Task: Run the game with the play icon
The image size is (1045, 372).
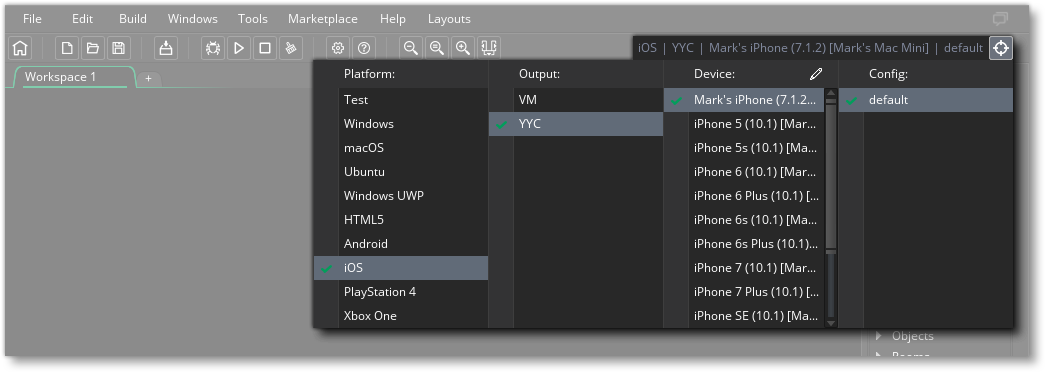Action: tap(239, 48)
